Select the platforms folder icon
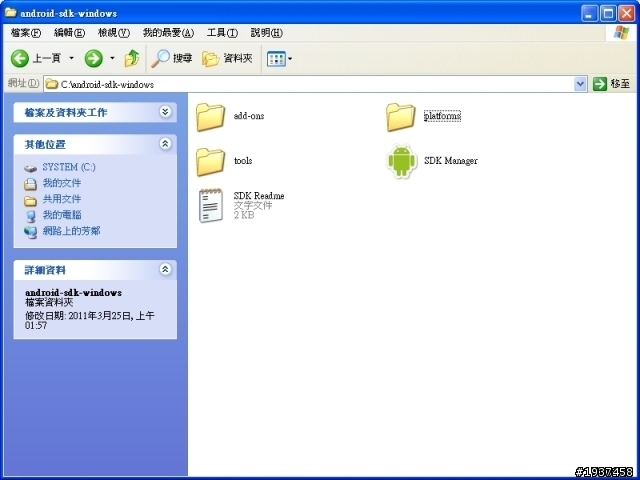This screenshot has width=640, height=480. click(400, 117)
